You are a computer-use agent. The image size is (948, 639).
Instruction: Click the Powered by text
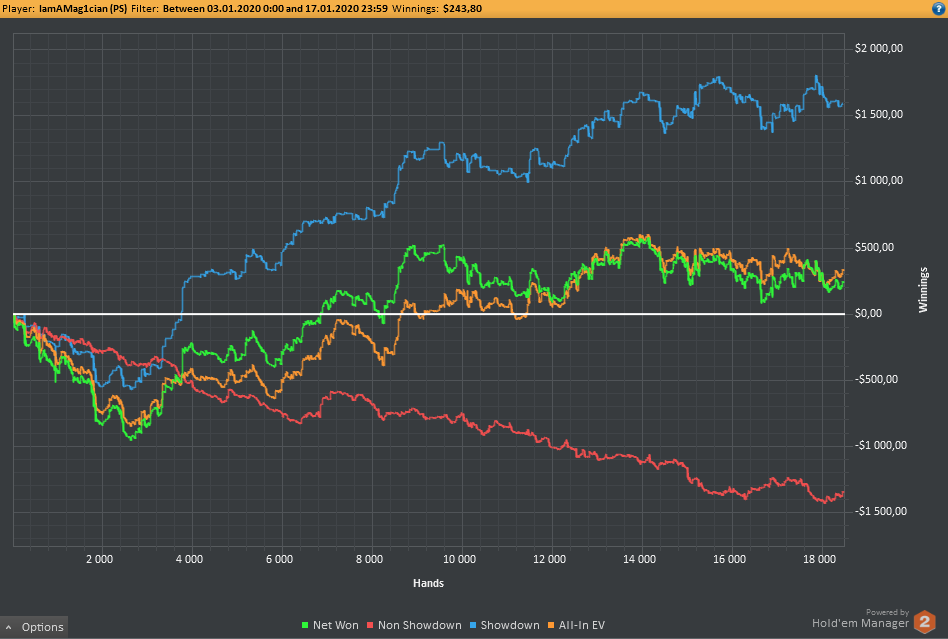(x=888, y=612)
